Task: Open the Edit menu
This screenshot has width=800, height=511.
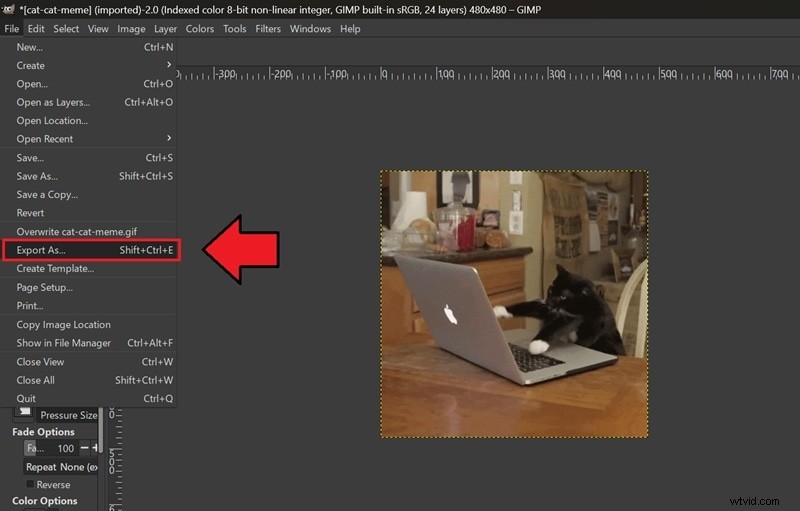Action: click(36, 29)
